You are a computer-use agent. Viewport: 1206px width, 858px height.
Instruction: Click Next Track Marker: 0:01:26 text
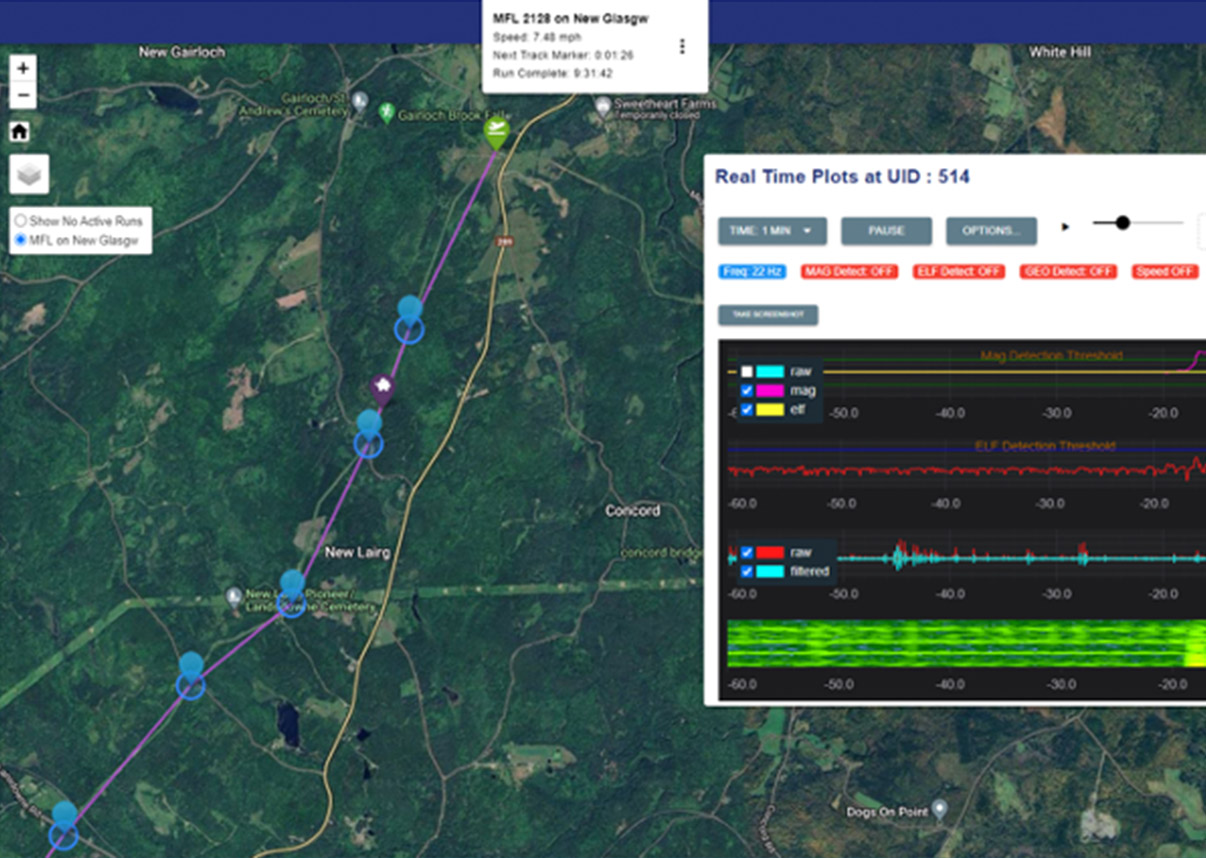[563, 55]
